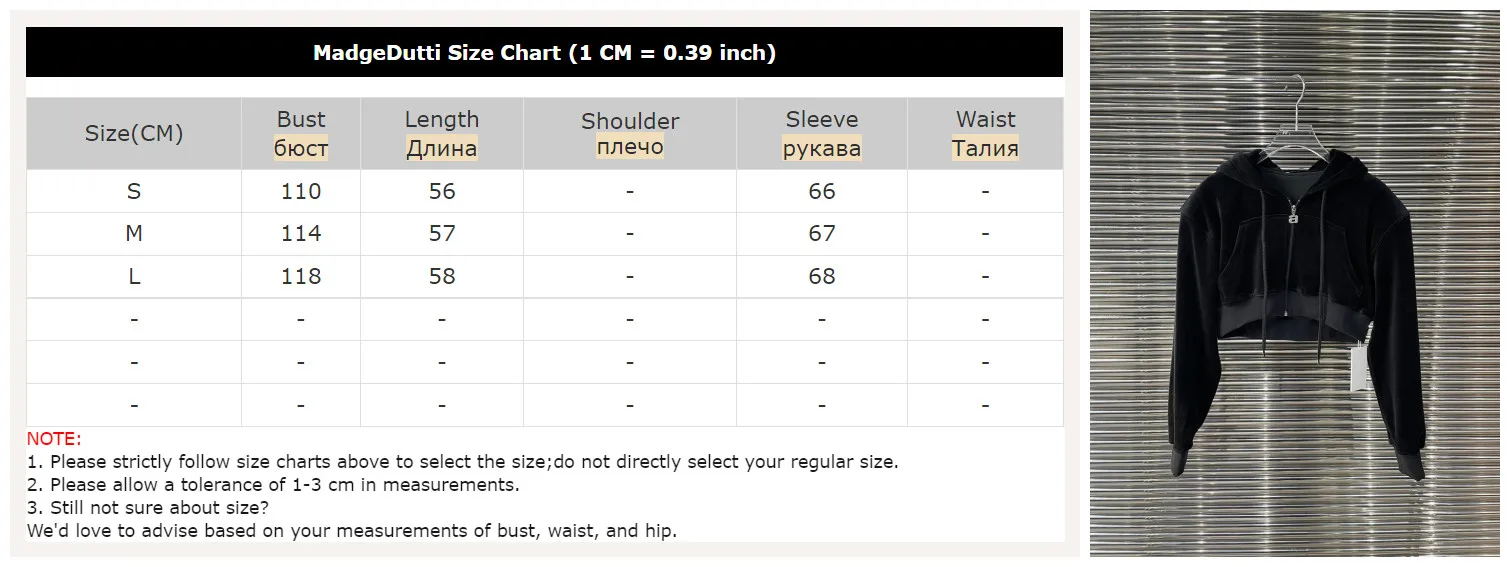Click the MadgeDutti Size Chart title bar
The width and height of the screenshot is (1510, 567).
544,53
